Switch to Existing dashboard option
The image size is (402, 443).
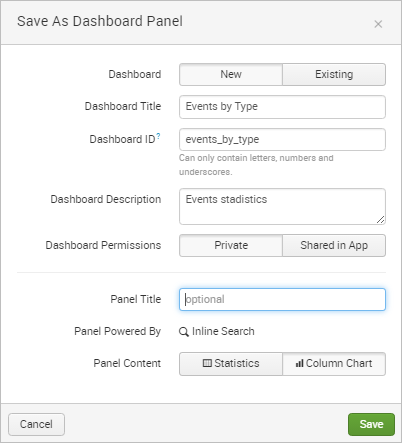tap(334, 74)
